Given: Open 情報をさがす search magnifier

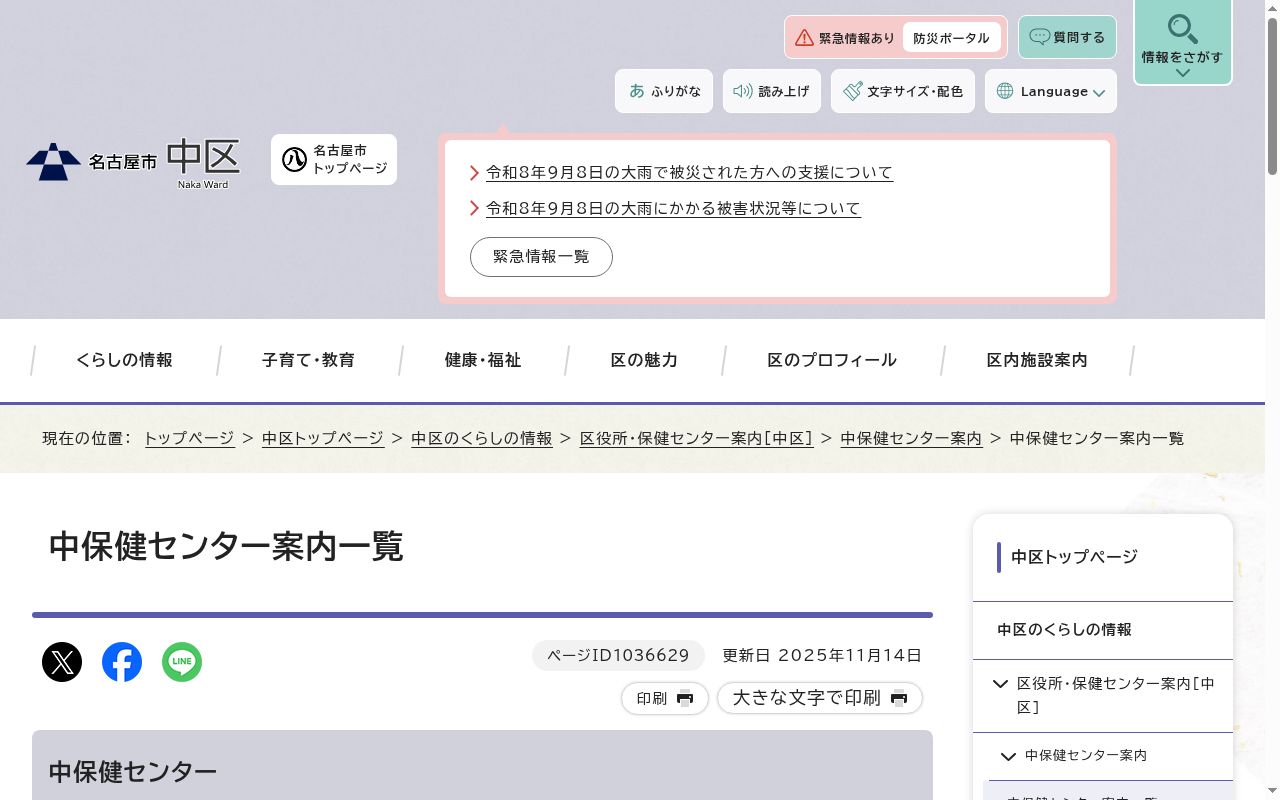Looking at the screenshot, I should point(1183,41).
